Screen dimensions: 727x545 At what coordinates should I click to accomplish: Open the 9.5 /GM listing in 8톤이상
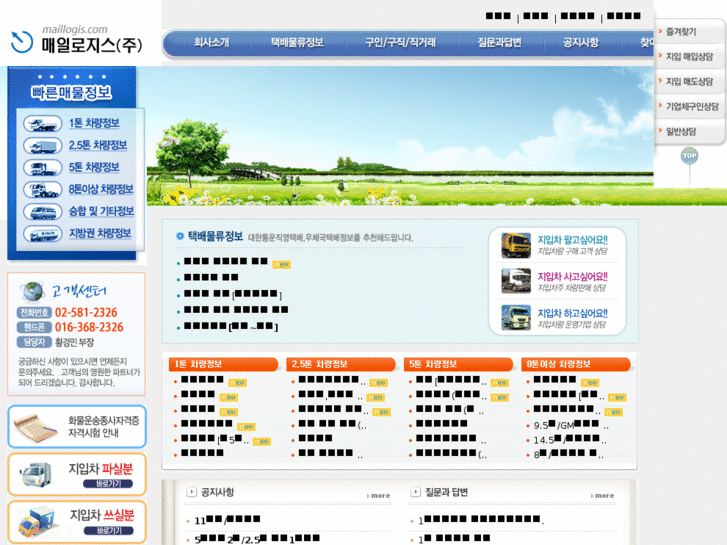click(x=571, y=425)
